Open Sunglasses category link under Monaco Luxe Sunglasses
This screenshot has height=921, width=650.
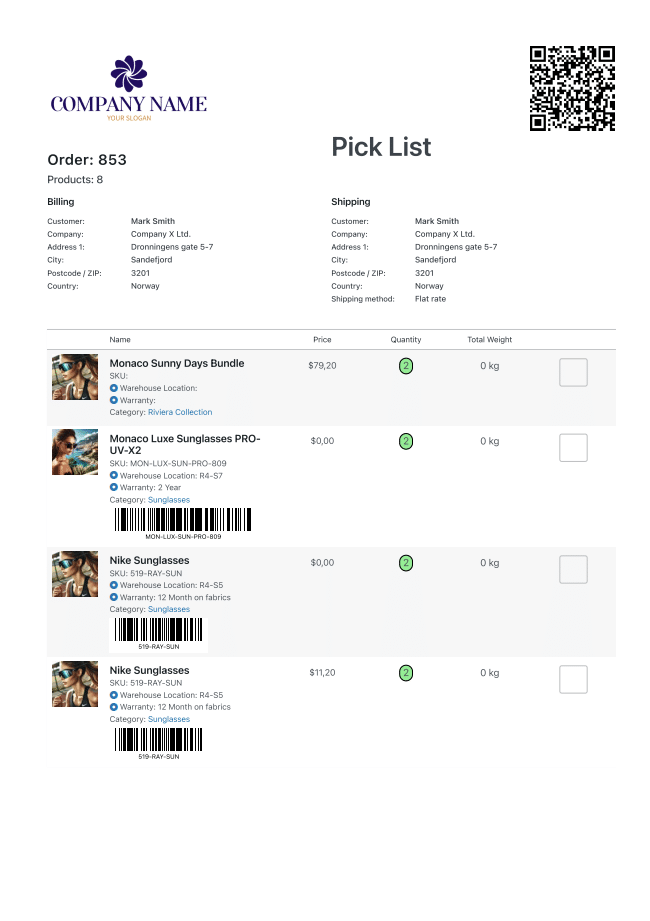[x=169, y=500]
